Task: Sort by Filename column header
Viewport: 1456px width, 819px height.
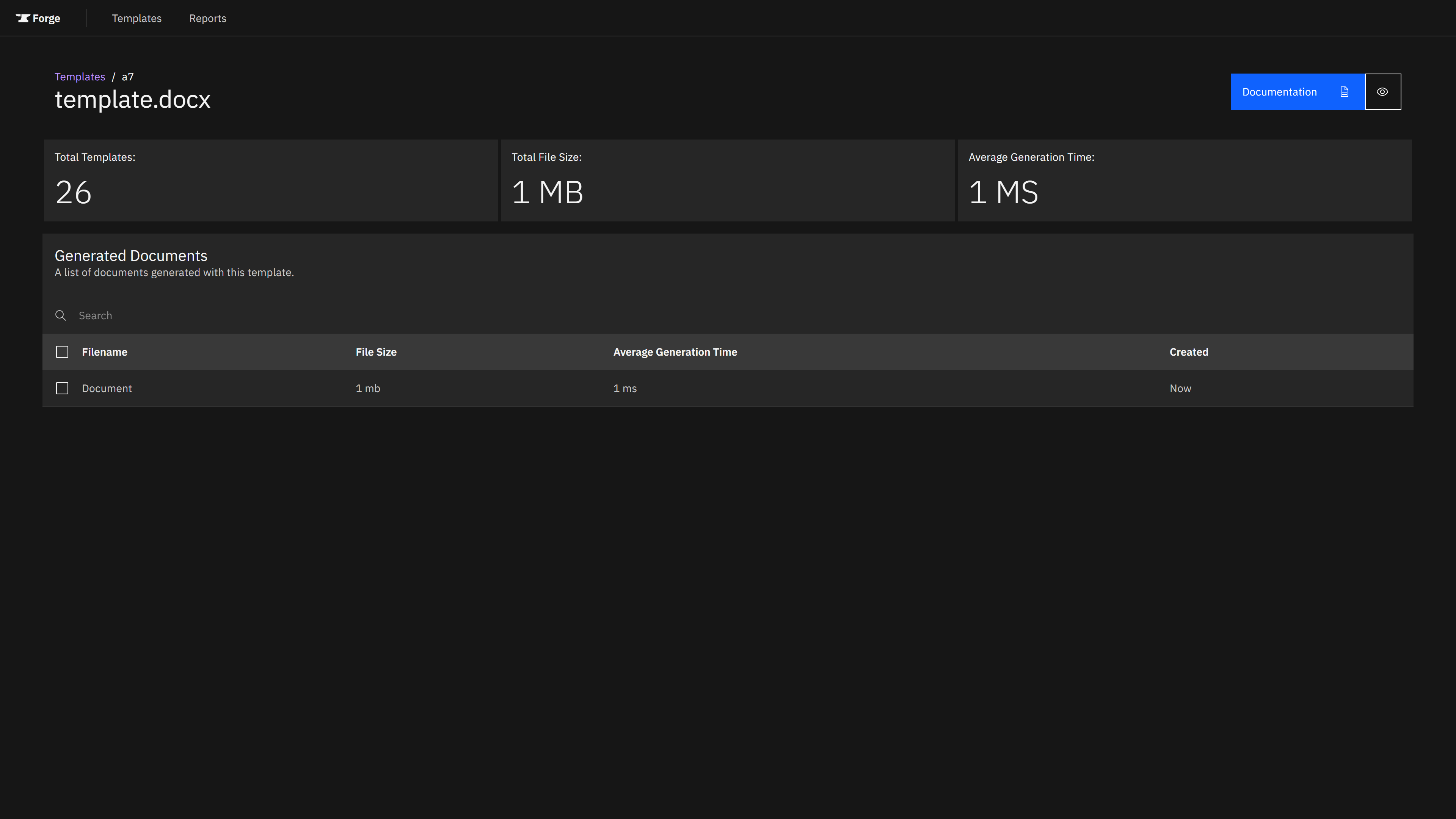Action: [105, 352]
